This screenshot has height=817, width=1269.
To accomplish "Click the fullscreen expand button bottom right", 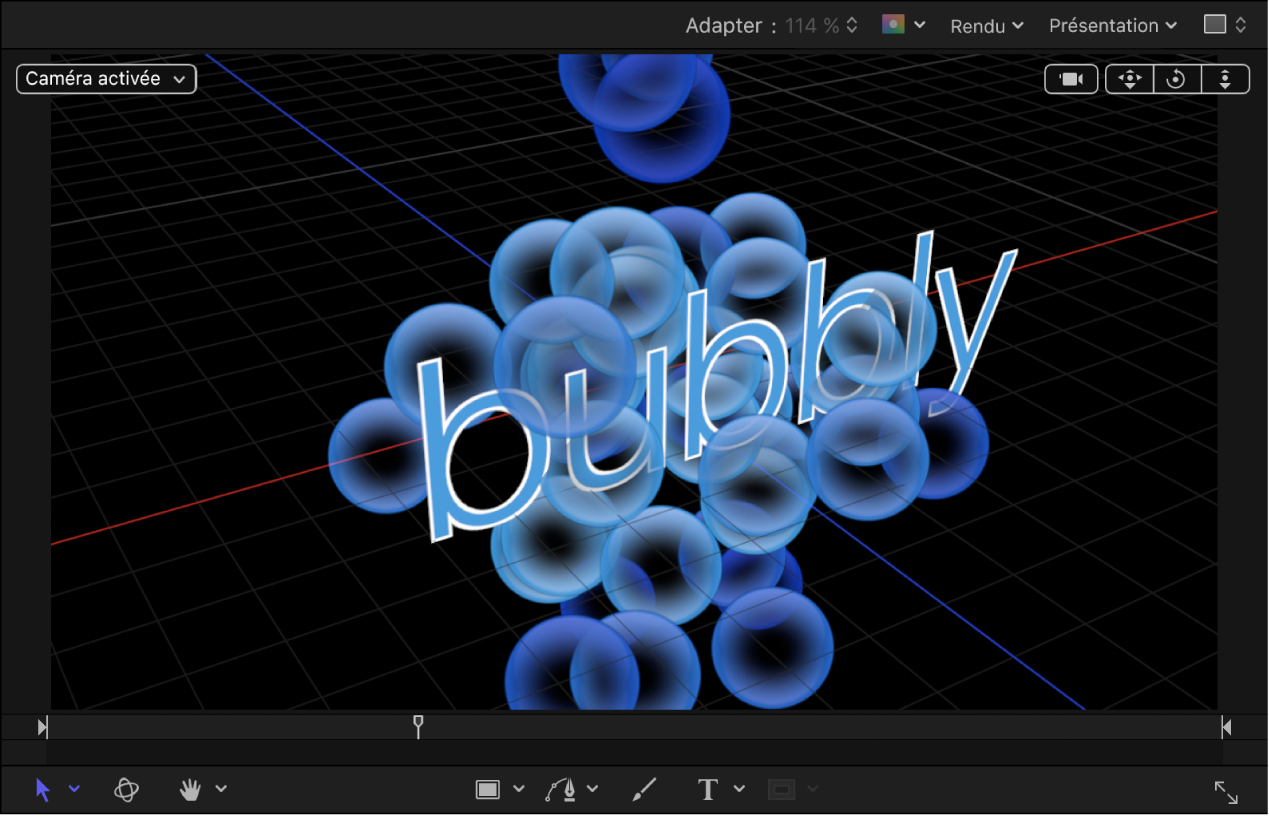I will [x=1227, y=792].
